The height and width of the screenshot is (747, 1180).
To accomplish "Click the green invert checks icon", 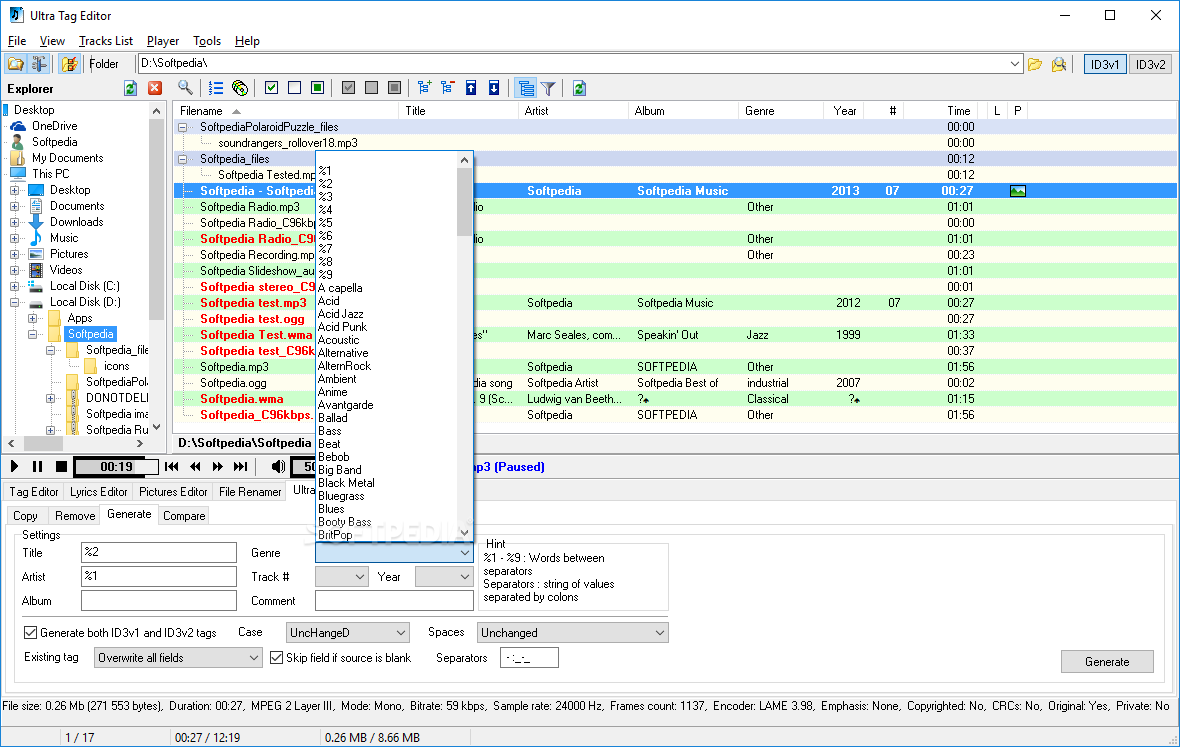I will [x=318, y=88].
